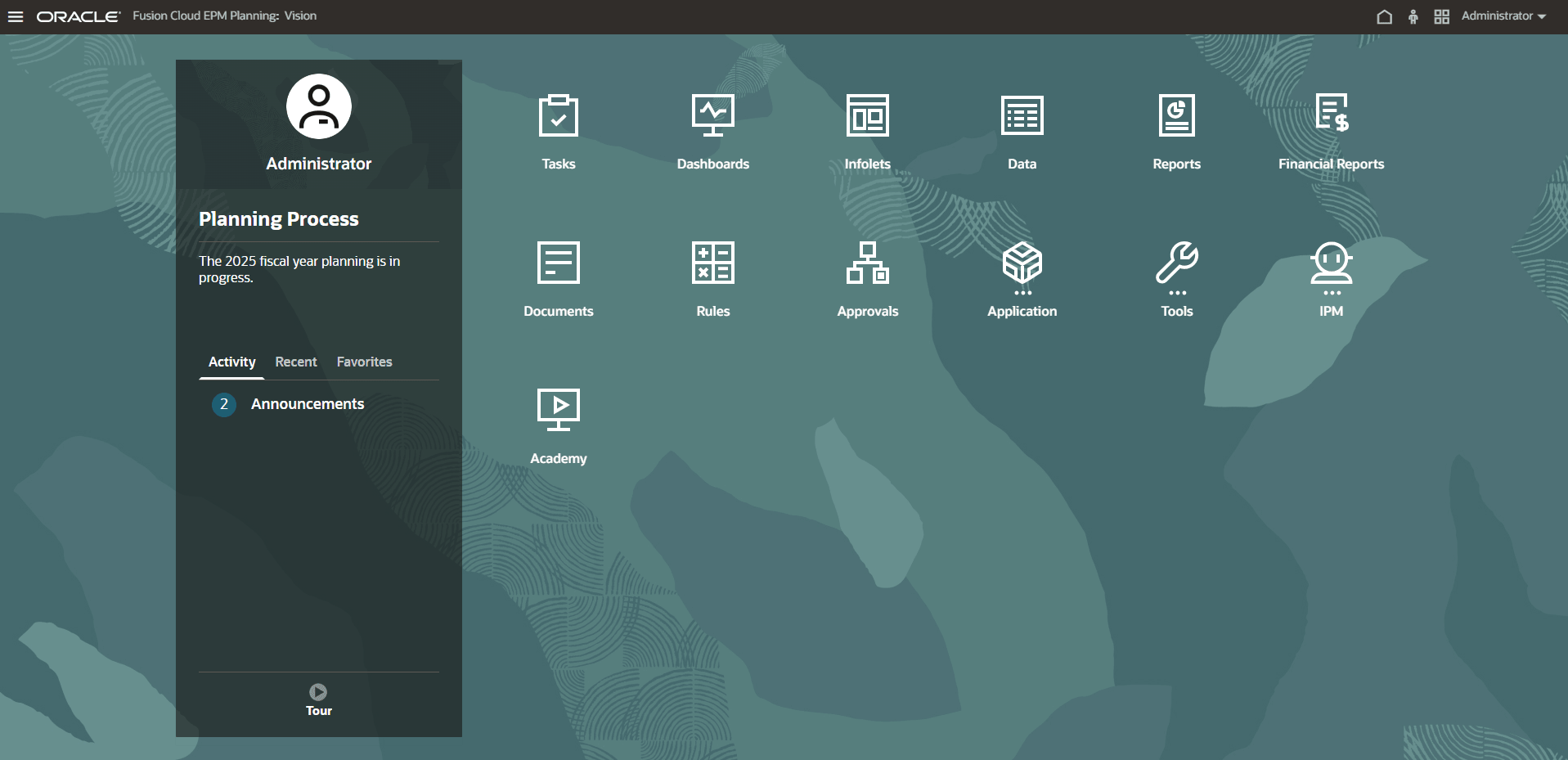Expand the Tools cluster
This screenshot has height=760, width=1568.
coord(1177,279)
